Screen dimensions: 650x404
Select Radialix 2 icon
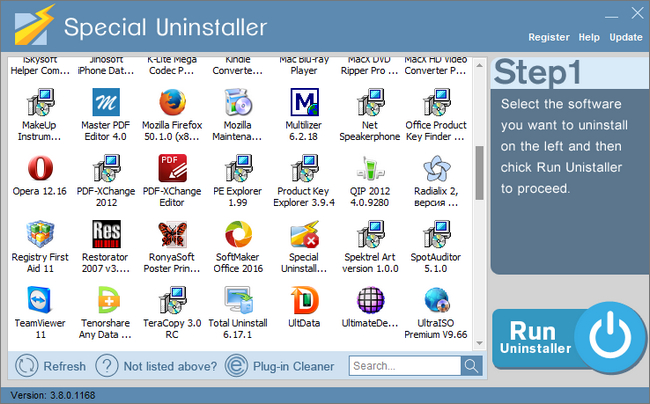point(436,168)
